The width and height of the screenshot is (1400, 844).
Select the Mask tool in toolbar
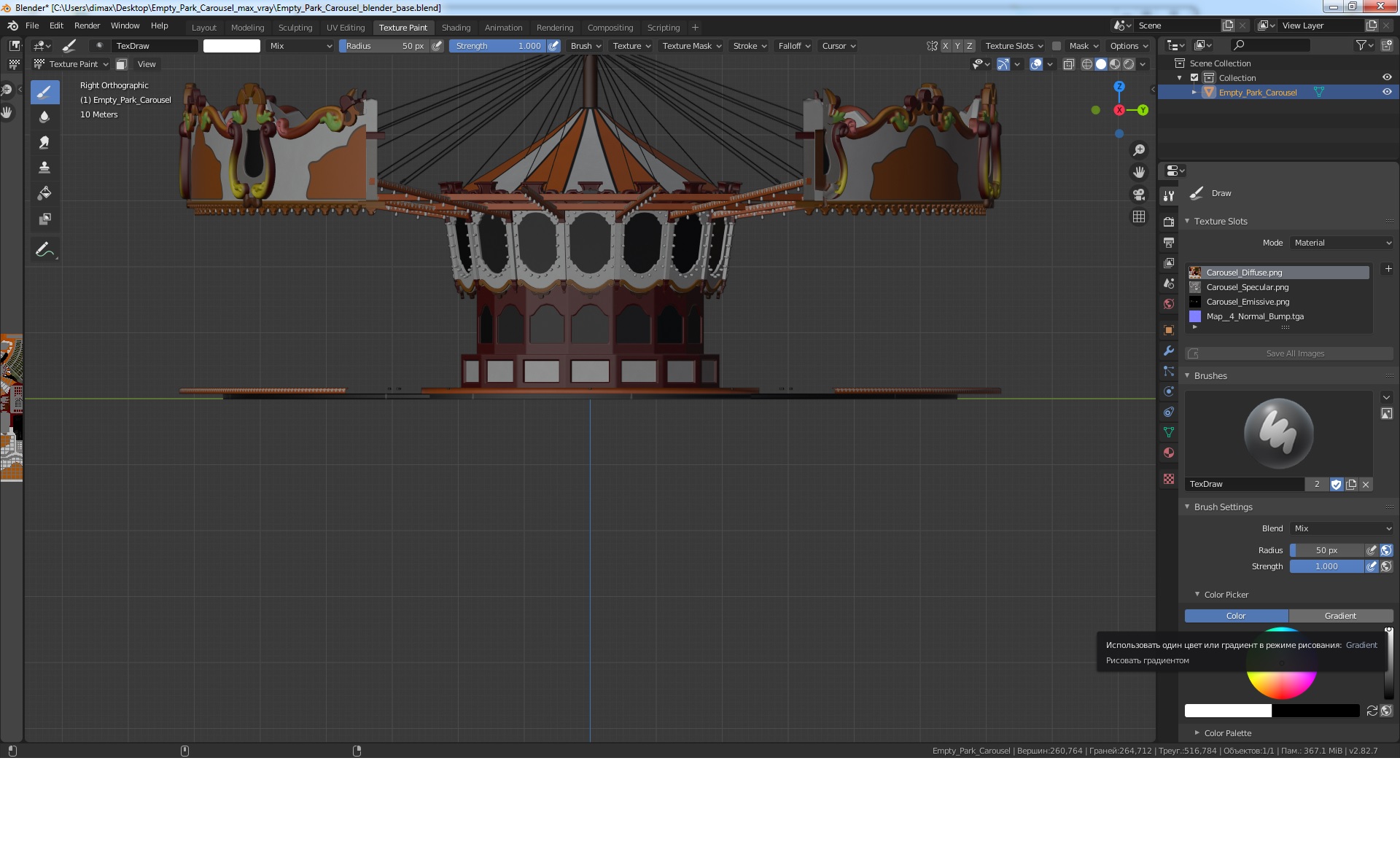point(44,219)
